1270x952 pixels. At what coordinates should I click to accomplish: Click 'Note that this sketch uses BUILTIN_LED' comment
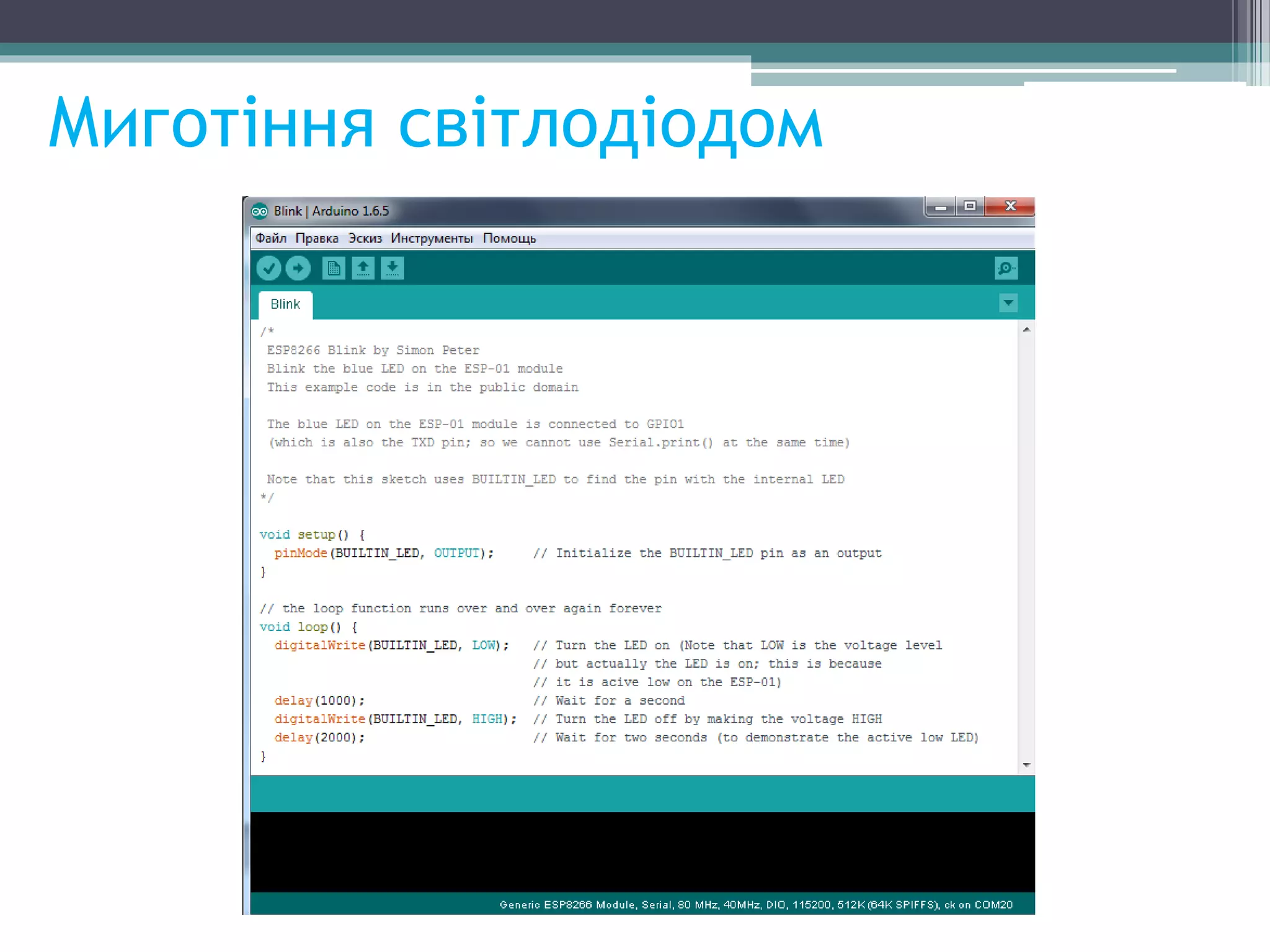tap(556, 479)
